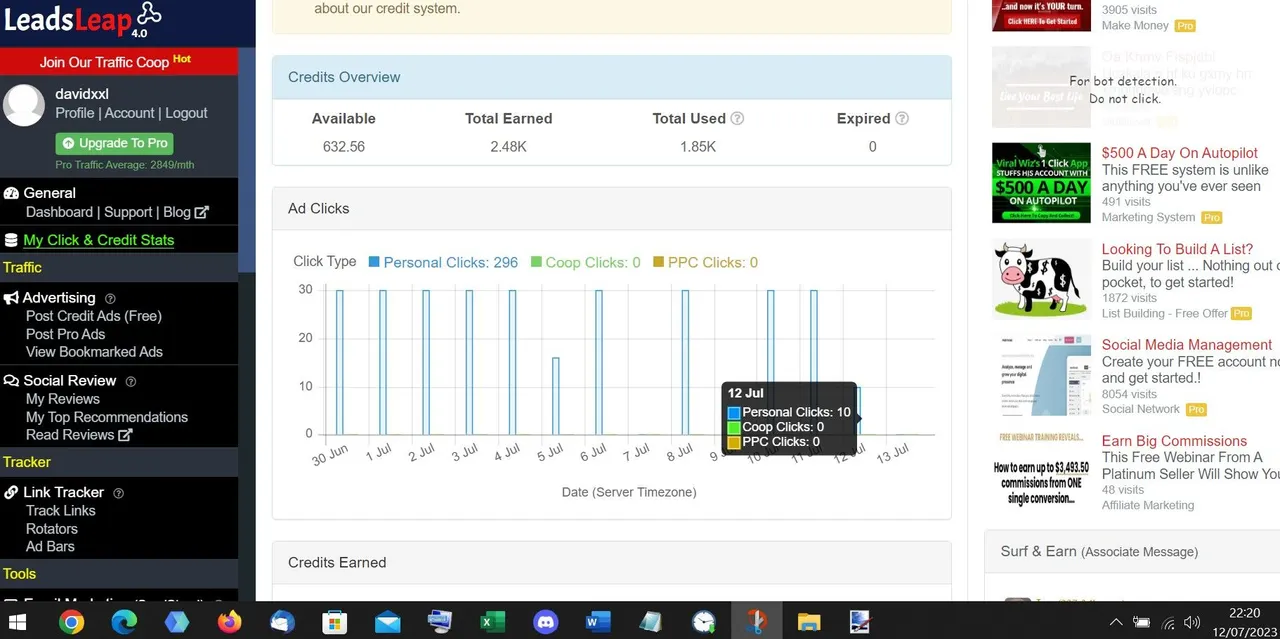The image size is (1280, 639).
Task: Open Excel from the taskbar
Action: [x=493, y=622]
